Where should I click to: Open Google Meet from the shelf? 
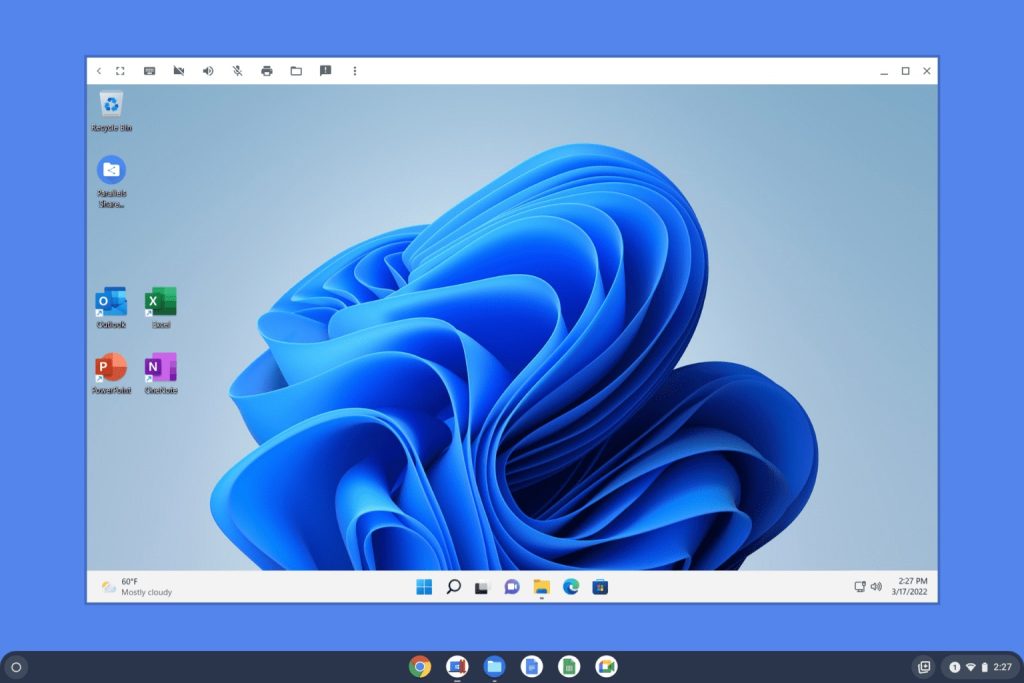click(x=606, y=667)
